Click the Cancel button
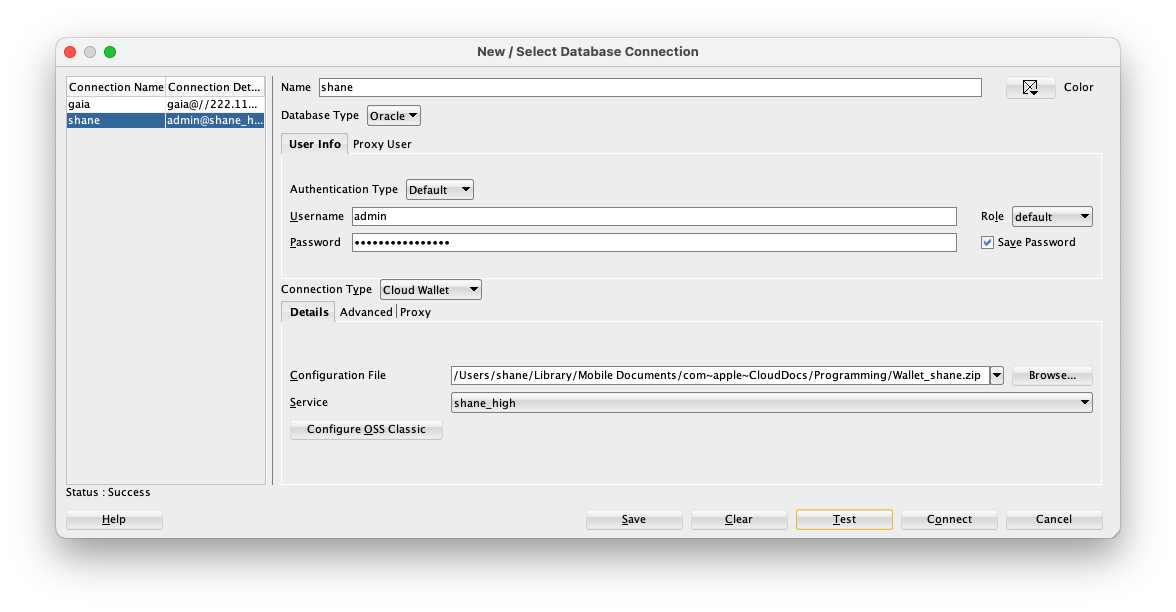This screenshot has height=612, width=1176. (1054, 519)
